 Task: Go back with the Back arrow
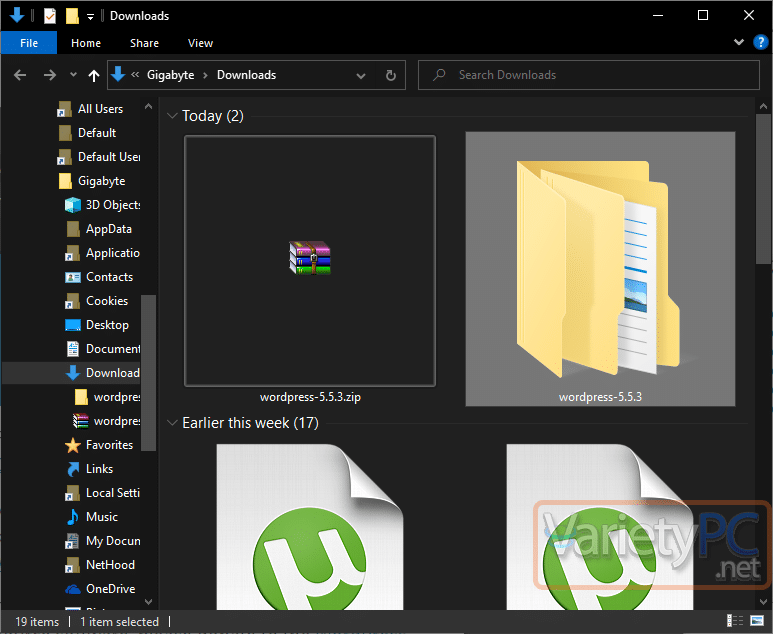[20, 75]
